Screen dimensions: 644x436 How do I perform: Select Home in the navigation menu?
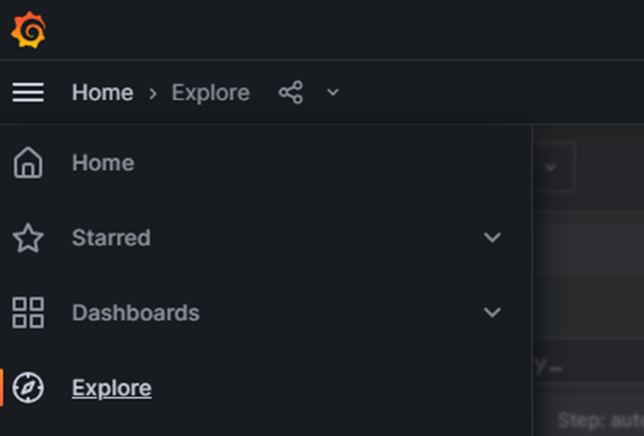pos(103,163)
